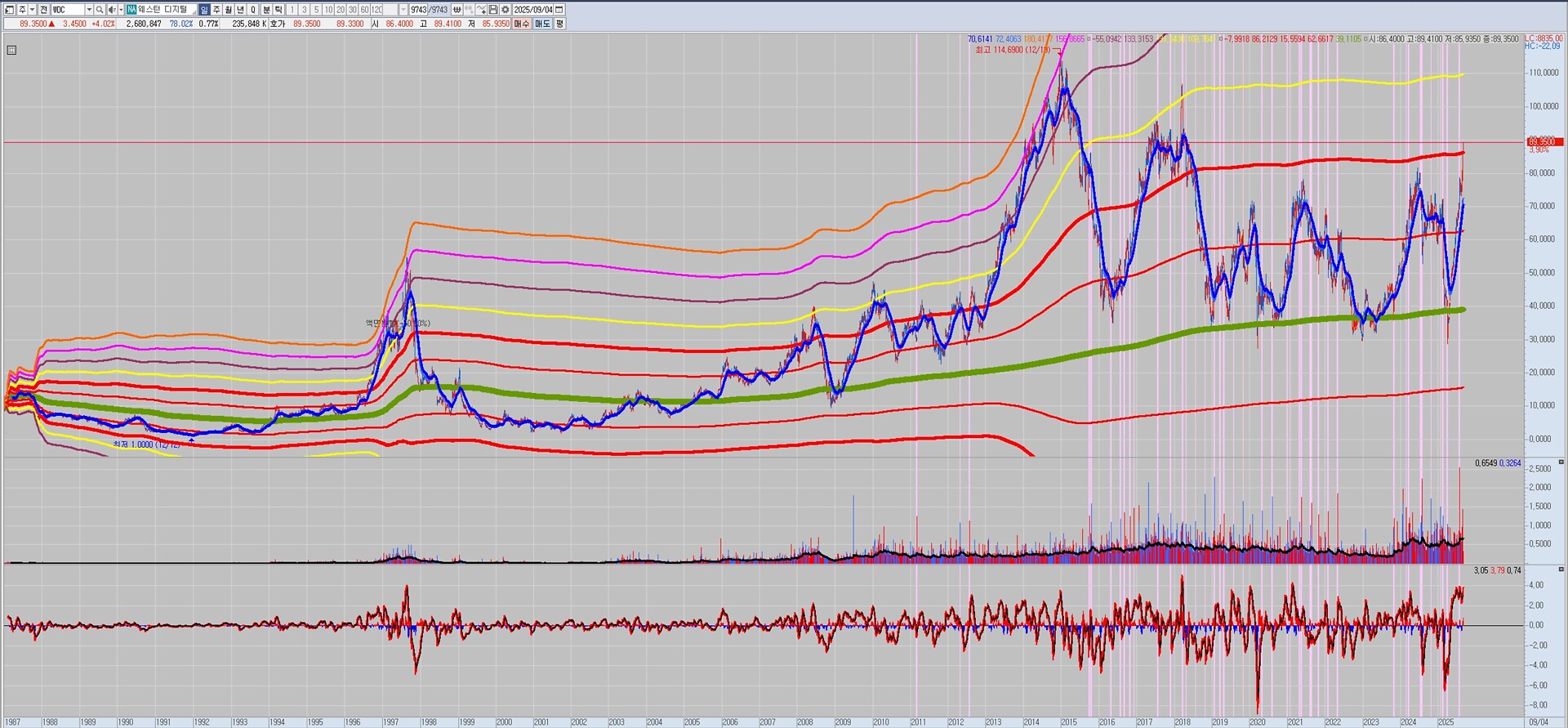Expand the WDC ticker code dropdown
This screenshot has width=1568, height=728.
[89, 10]
